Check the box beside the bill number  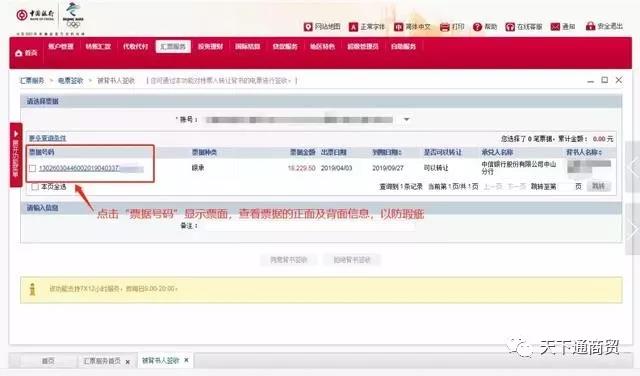pyautogui.click(x=33, y=168)
